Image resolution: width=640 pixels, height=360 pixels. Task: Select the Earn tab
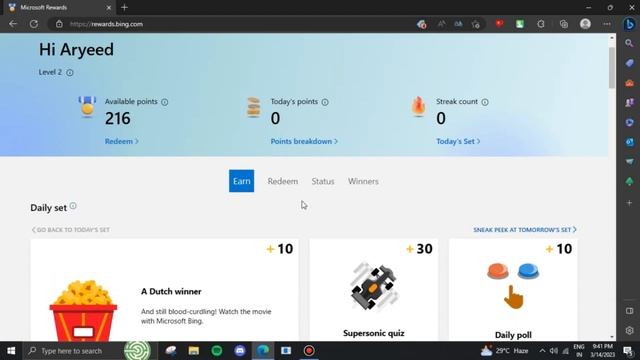pos(242,181)
